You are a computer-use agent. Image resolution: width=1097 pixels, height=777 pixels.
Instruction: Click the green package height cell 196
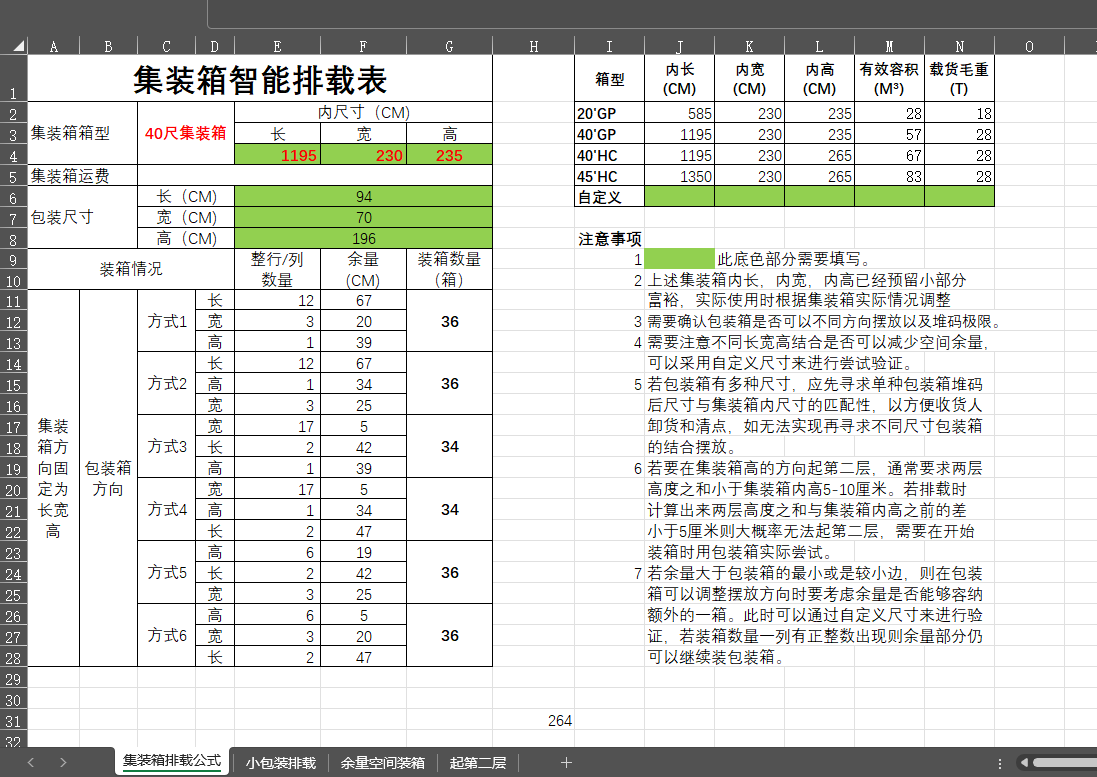(x=363, y=238)
